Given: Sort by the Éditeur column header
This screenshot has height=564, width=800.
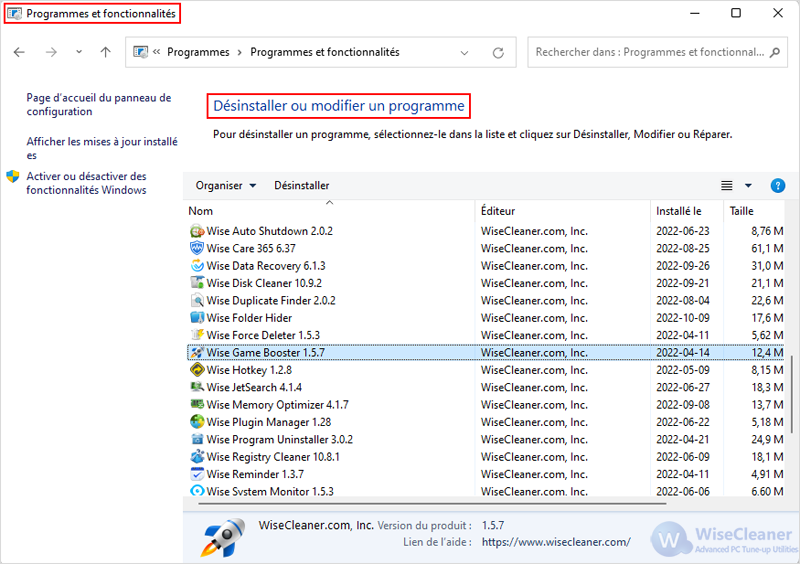Looking at the screenshot, I should point(563,211).
